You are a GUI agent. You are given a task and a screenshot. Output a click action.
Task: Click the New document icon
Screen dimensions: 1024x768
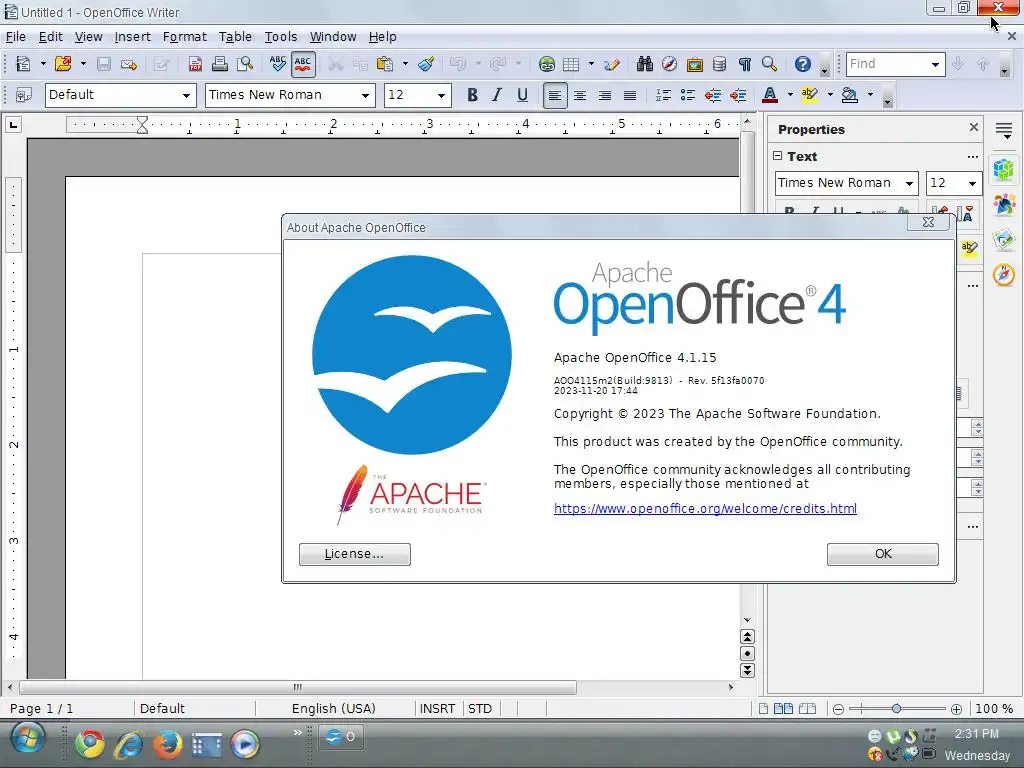click(x=24, y=64)
